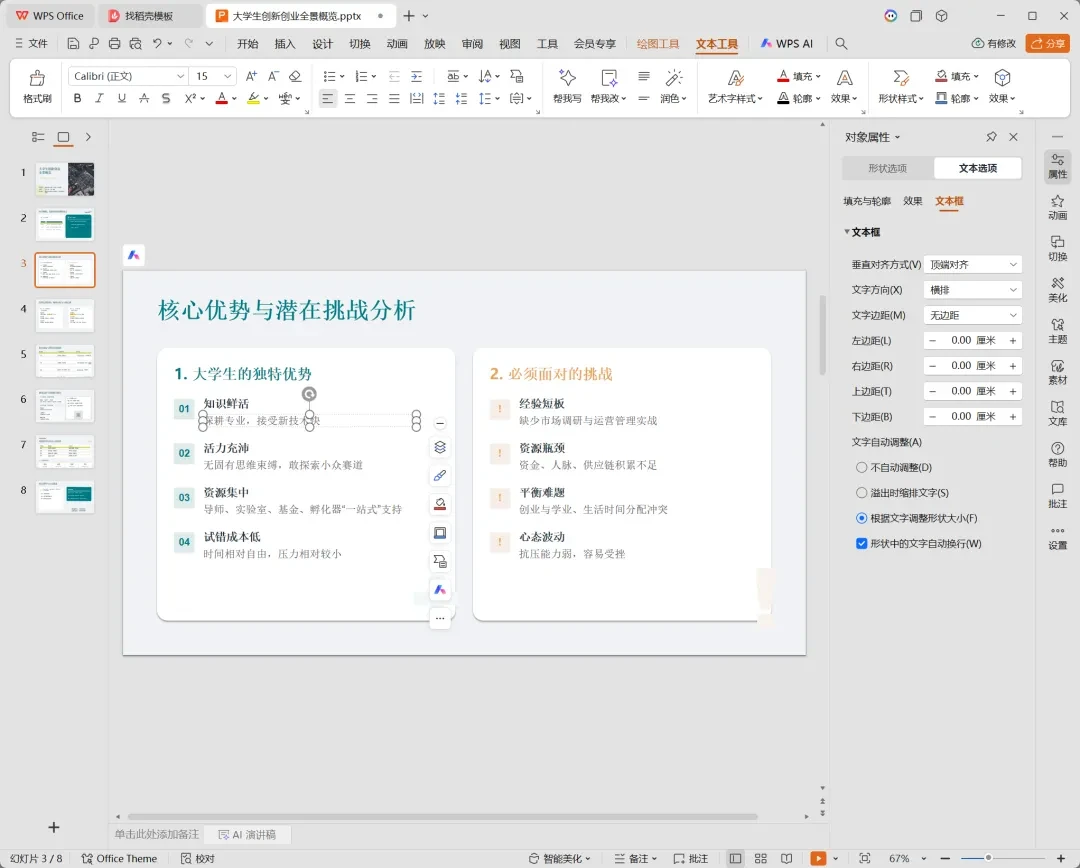Open 文字方向 dropdown showing 横排
This screenshot has width=1080, height=868.
point(972,290)
